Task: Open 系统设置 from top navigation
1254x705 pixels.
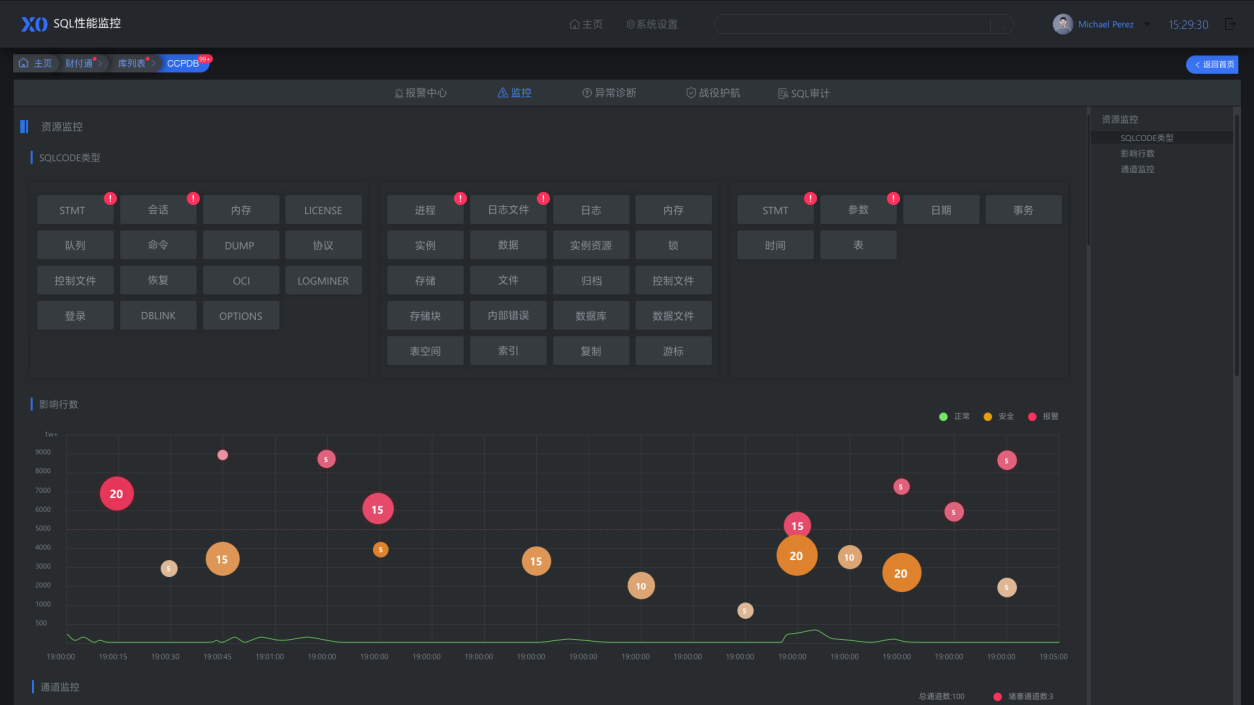Action: 652,24
